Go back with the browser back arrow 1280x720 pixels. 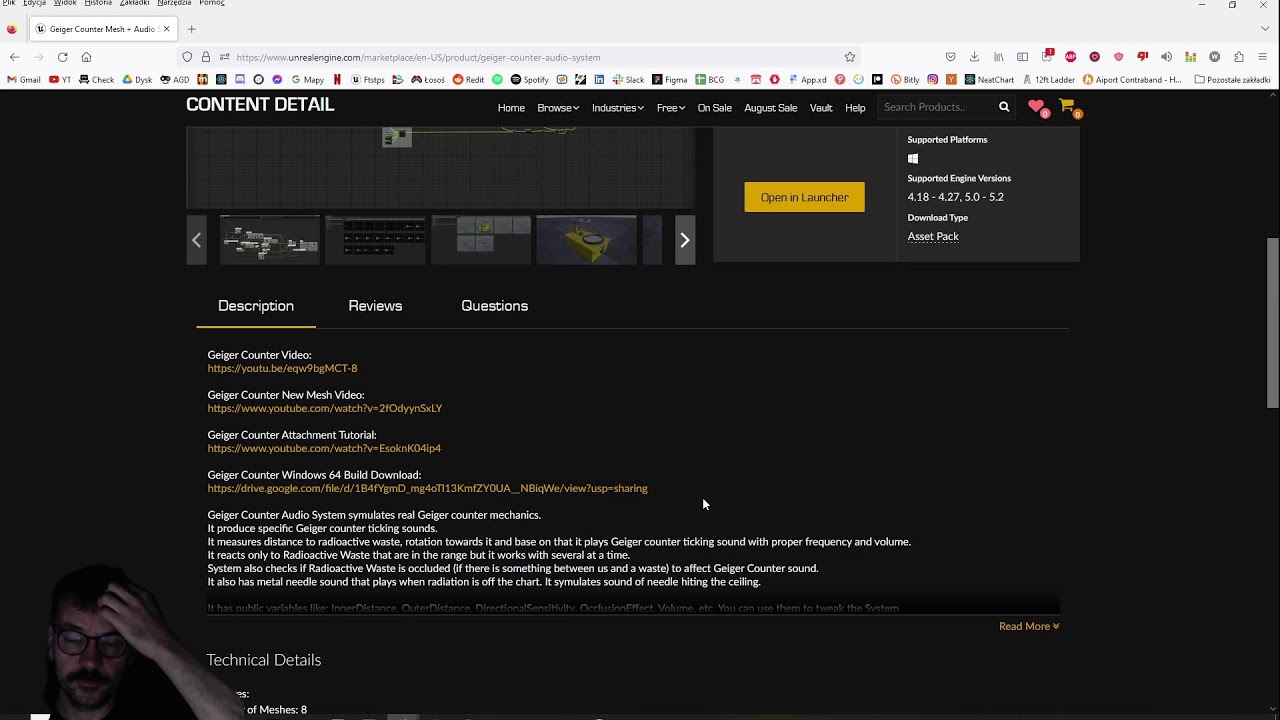pos(14,57)
